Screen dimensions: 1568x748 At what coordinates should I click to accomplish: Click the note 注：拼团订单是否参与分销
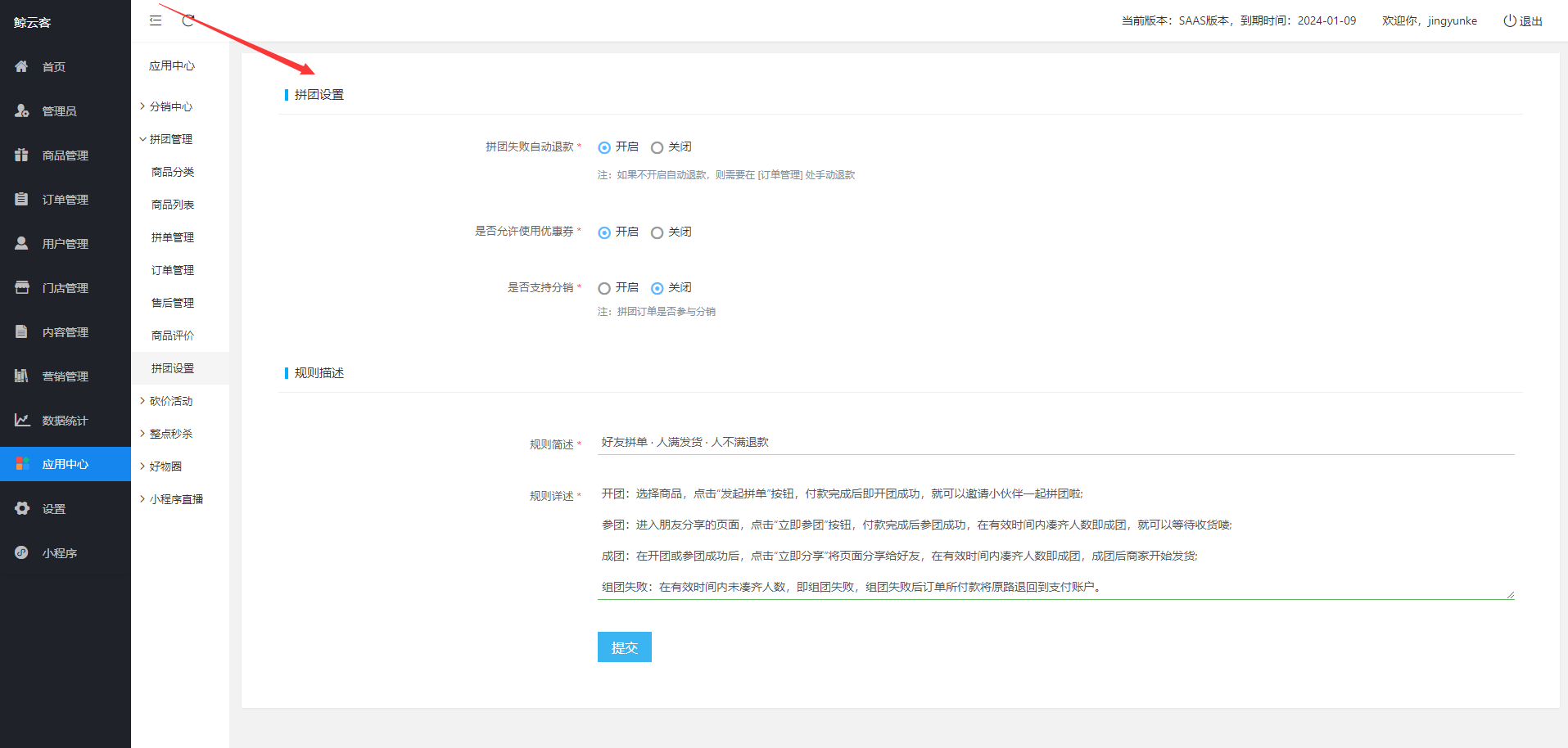coord(657,312)
